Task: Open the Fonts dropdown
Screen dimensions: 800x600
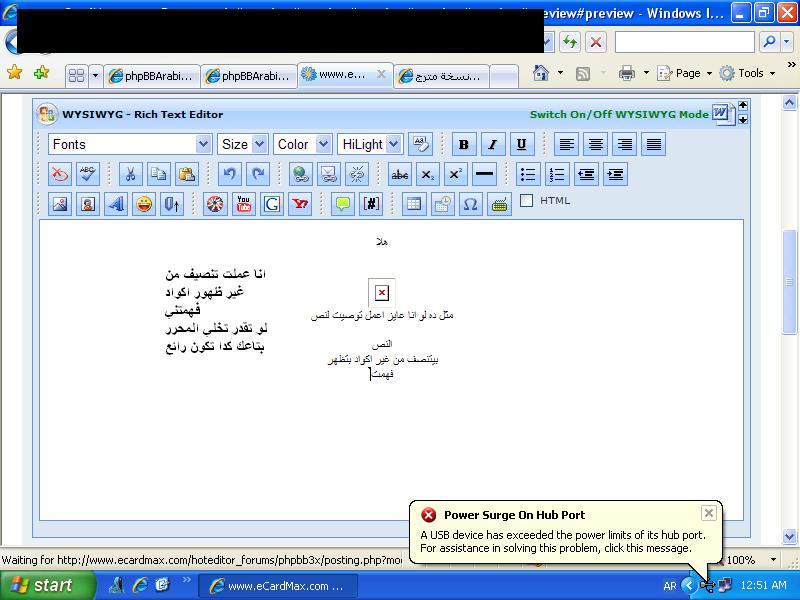Action: pyautogui.click(x=130, y=144)
